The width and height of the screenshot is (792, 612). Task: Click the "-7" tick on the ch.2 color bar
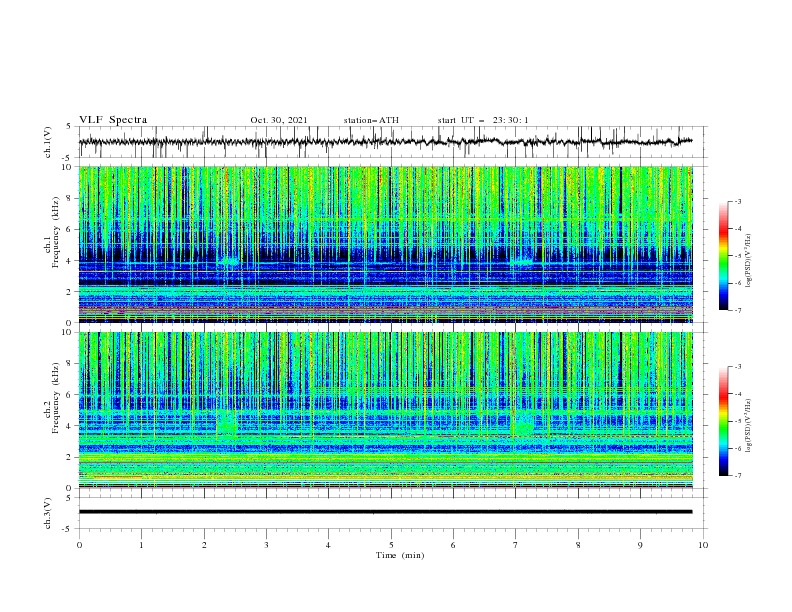[737, 475]
